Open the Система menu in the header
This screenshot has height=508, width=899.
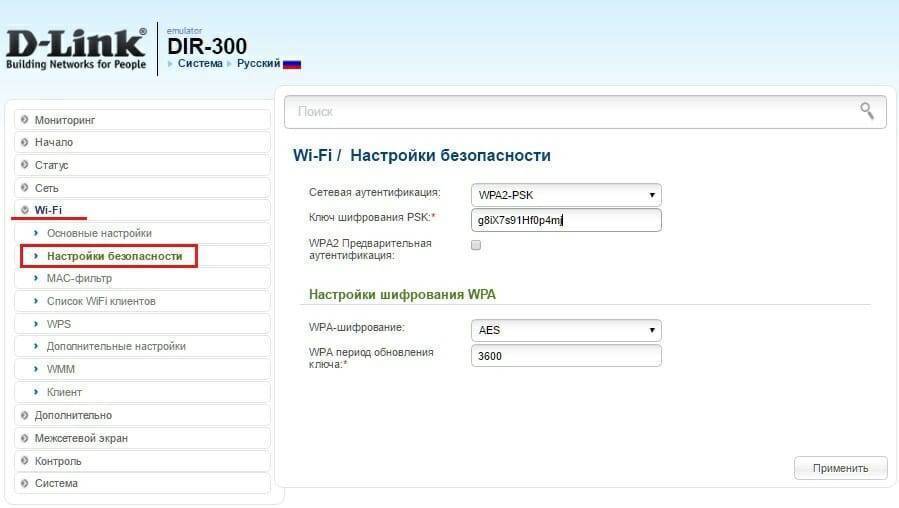(200, 64)
